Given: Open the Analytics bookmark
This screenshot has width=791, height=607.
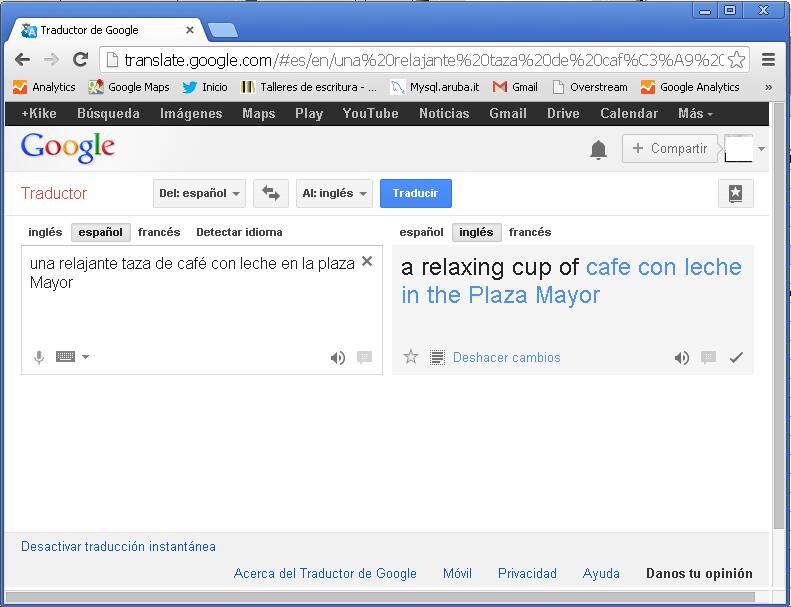Looking at the screenshot, I should [44, 87].
